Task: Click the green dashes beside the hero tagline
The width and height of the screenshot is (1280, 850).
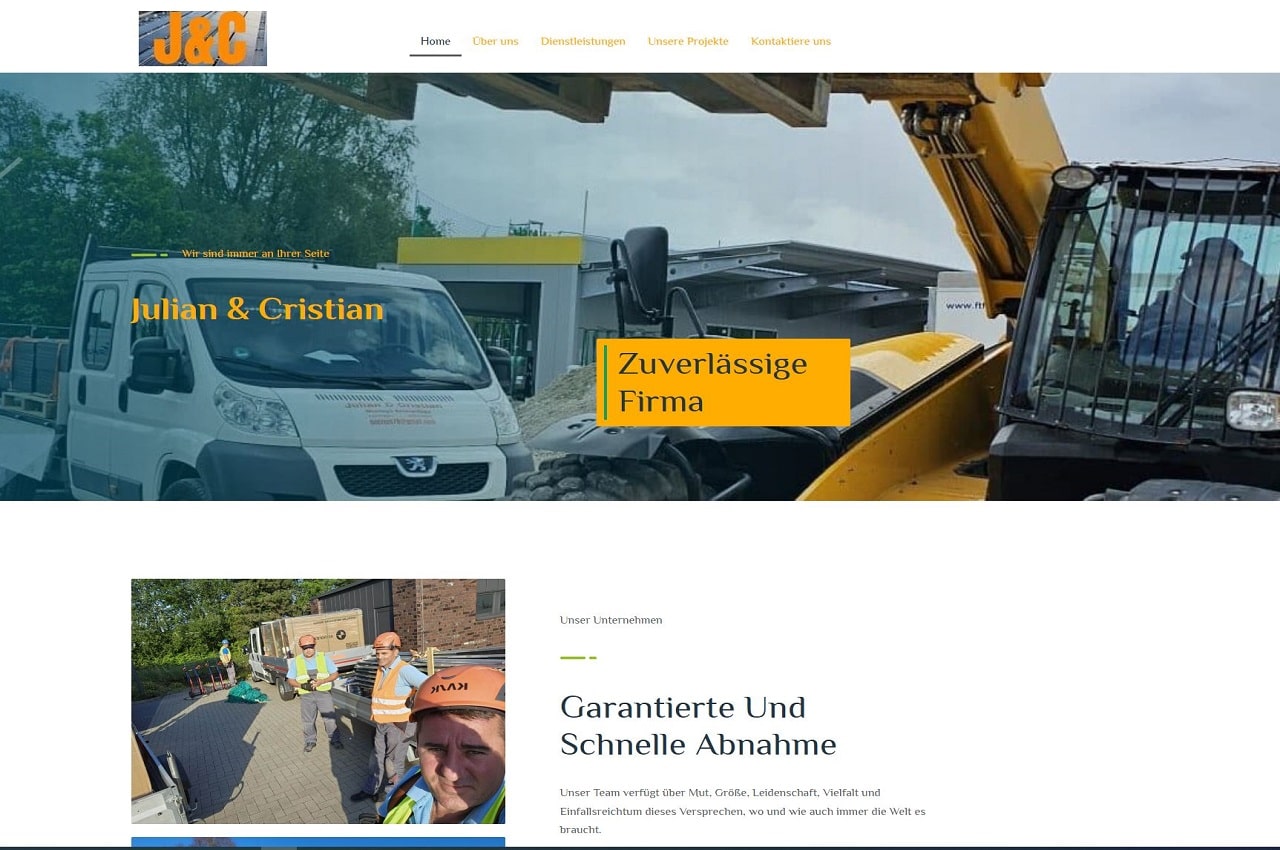Action: pyautogui.click(x=149, y=255)
